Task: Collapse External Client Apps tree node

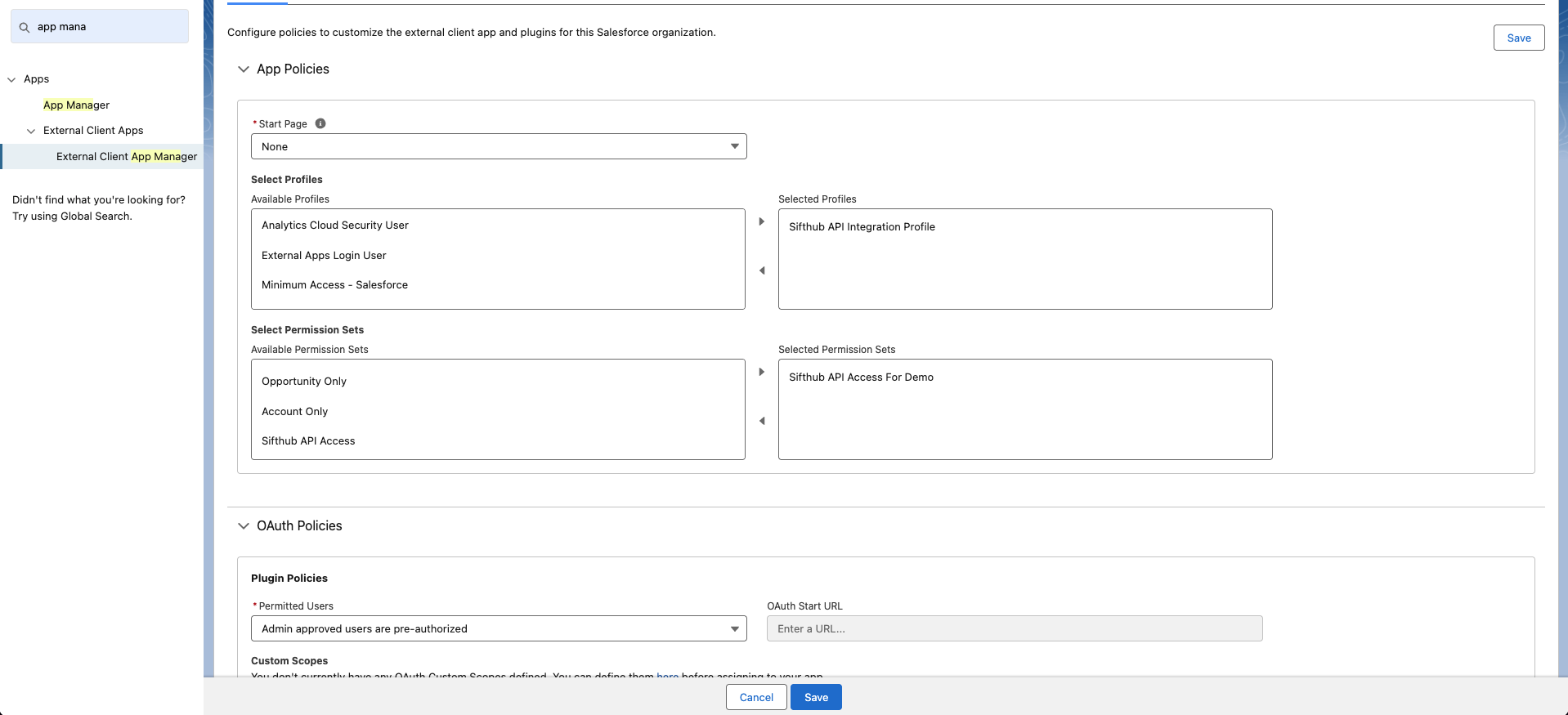Action: 31,131
